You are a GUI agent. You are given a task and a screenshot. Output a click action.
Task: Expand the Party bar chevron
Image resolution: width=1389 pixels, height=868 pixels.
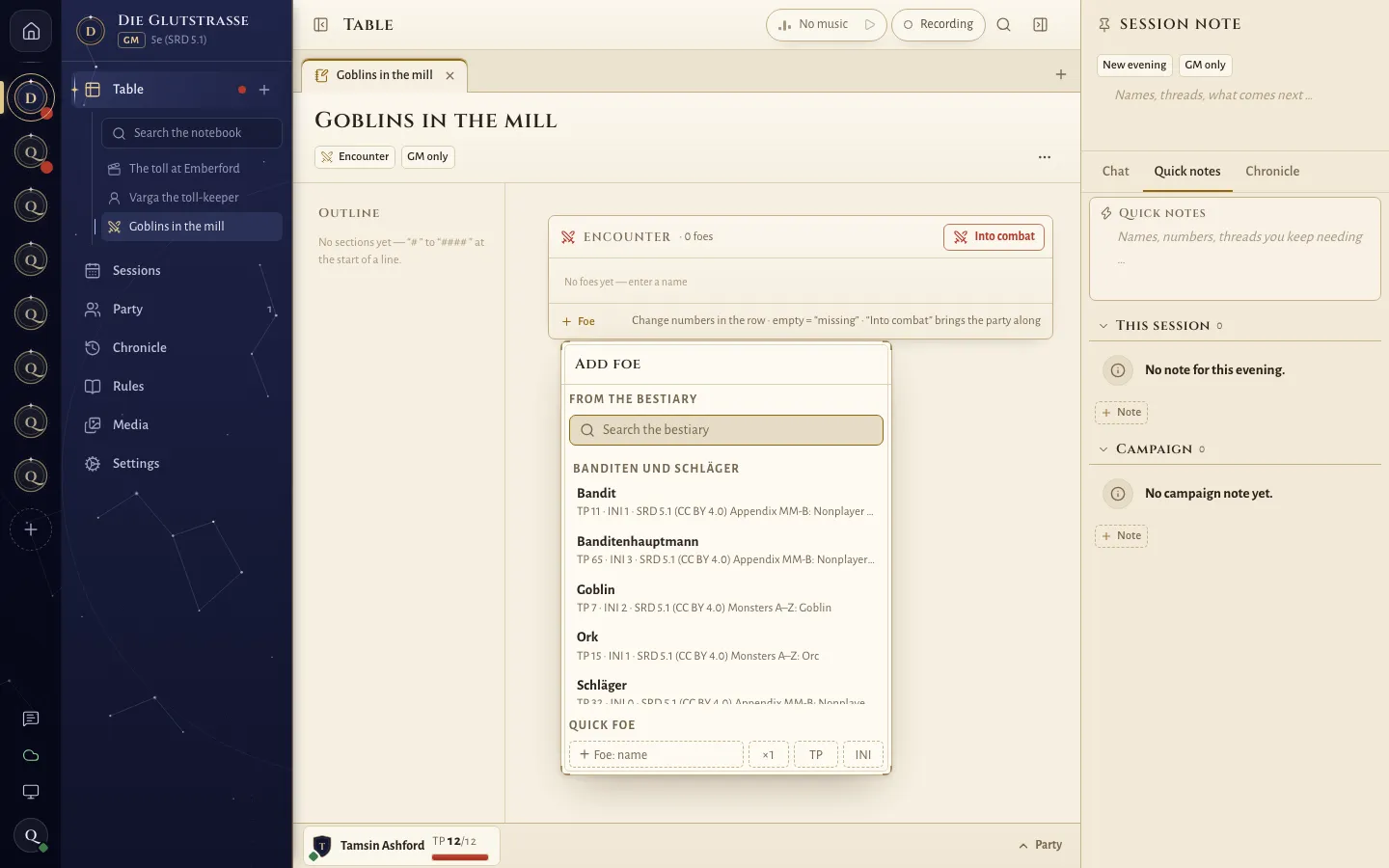click(1023, 846)
